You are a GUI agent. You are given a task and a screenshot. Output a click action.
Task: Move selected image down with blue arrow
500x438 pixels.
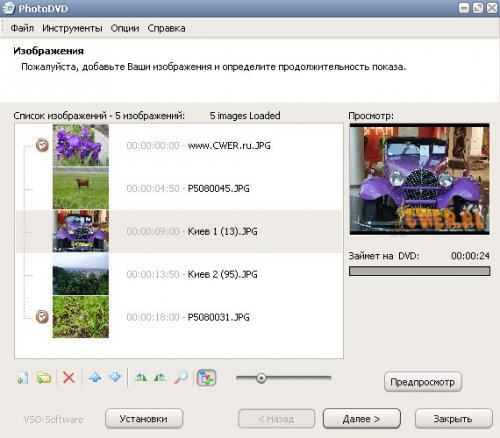click(x=115, y=378)
